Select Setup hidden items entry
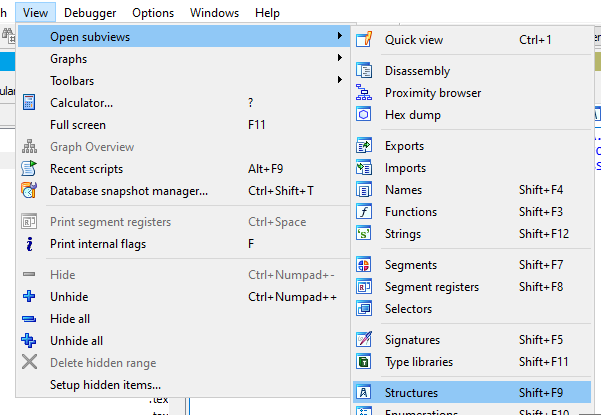 pos(105,385)
